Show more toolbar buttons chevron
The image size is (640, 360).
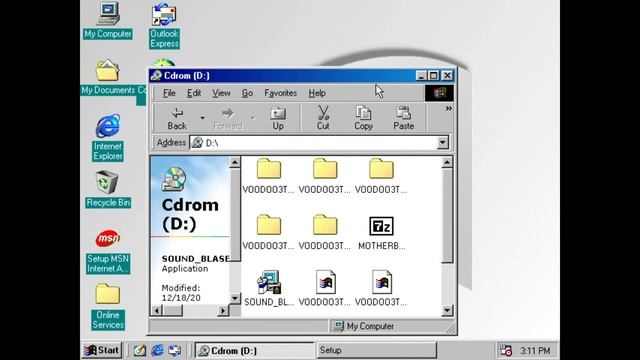448,109
